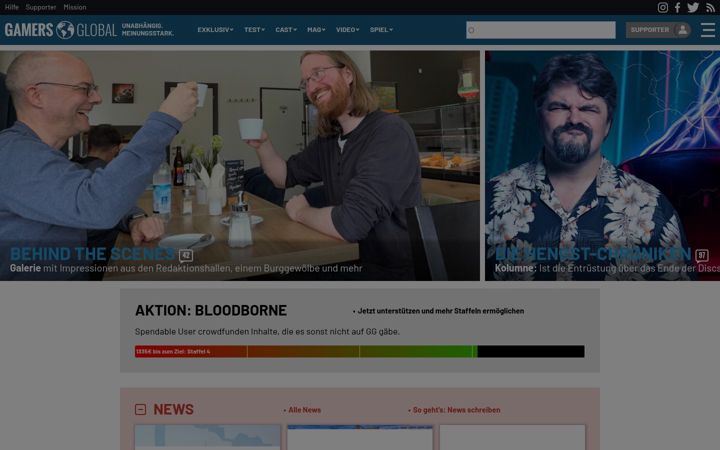Viewport: 720px width, 450px height.
Task: Open comments bubble on Behind the Scenes
Action: [x=186, y=255]
